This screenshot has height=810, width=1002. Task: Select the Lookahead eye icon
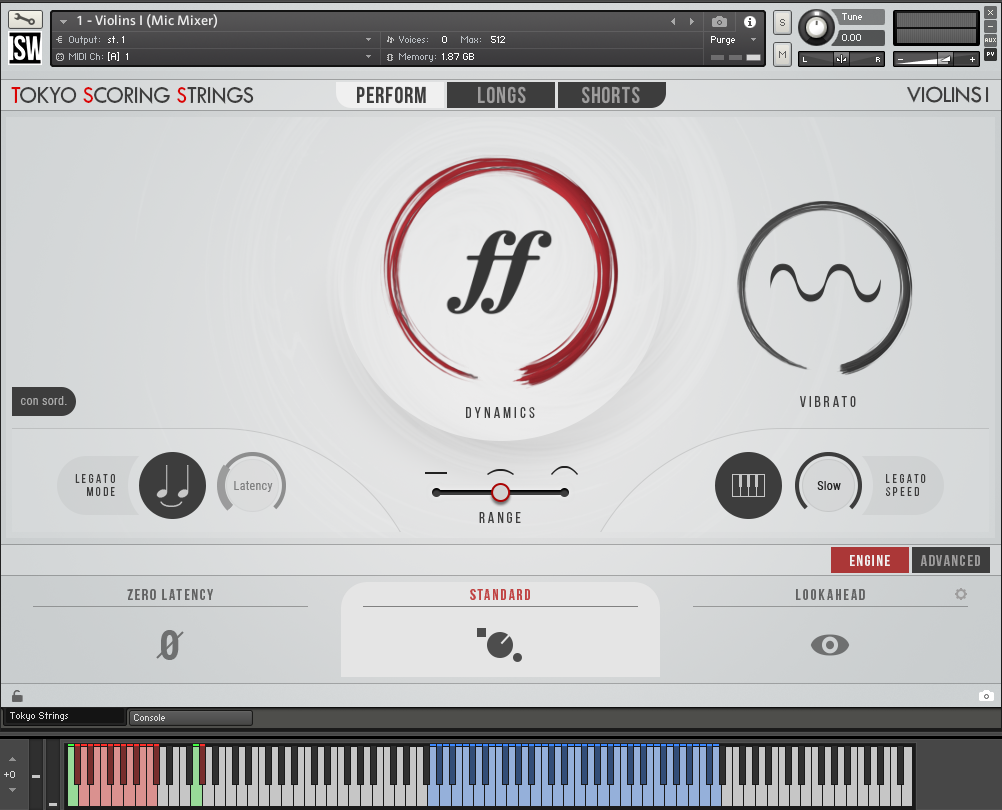tap(829, 645)
